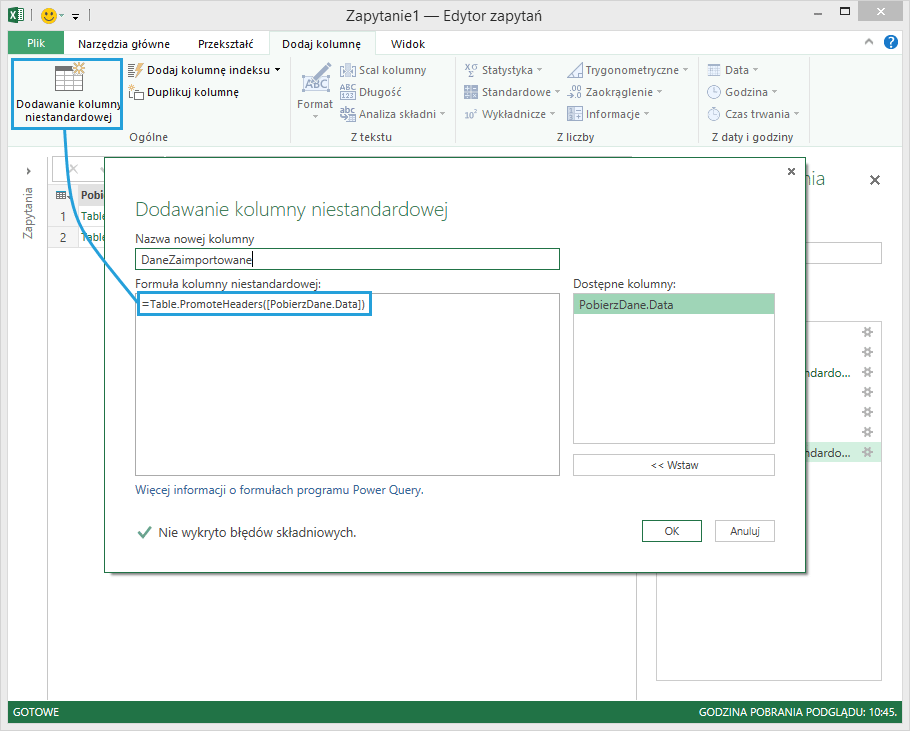Click the gear icon beside the last applied step
910x731 pixels.
pos(867,453)
